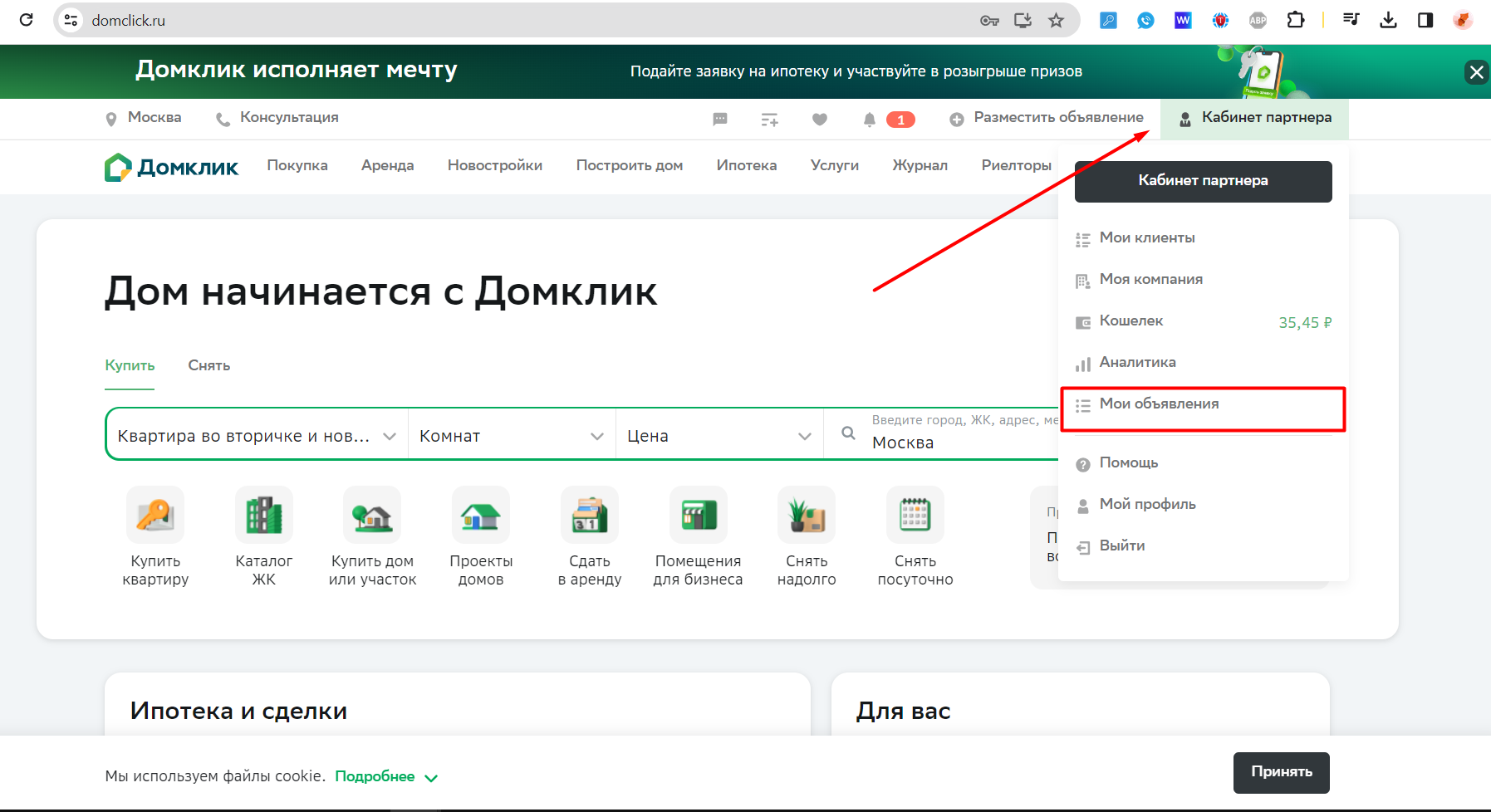Open the media control playlist icon
The image size is (1491, 812).
[x=1351, y=20]
